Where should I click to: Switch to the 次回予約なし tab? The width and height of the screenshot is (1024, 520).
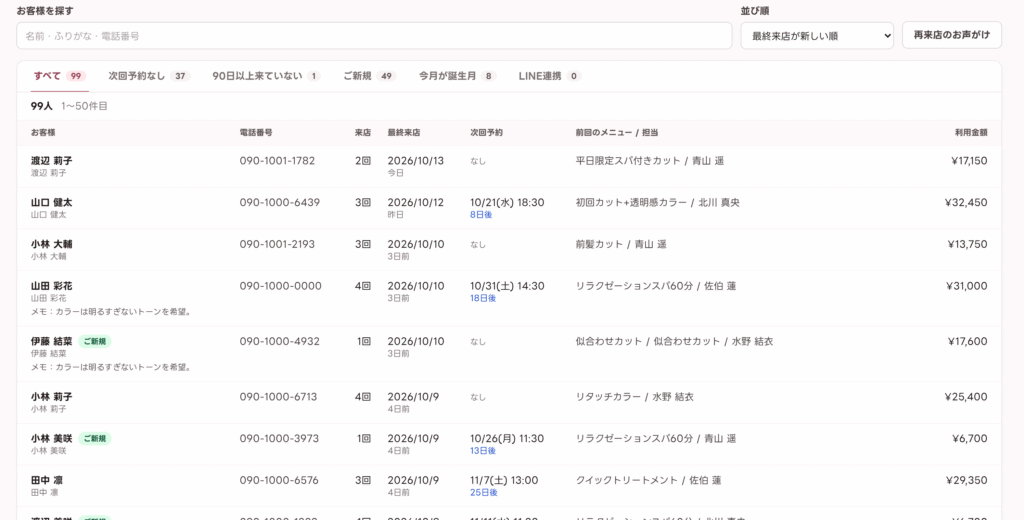click(x=149, y=76)
